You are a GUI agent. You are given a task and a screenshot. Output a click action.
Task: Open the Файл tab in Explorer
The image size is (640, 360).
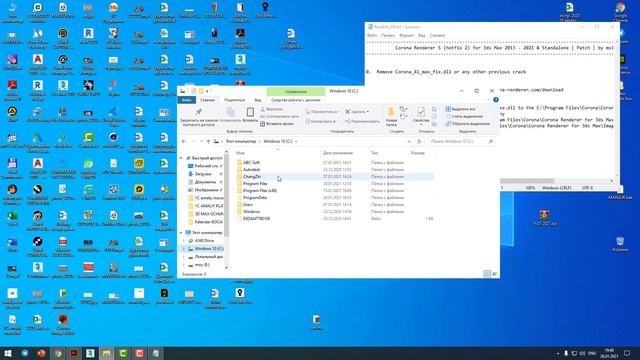[x=186, y=100]
